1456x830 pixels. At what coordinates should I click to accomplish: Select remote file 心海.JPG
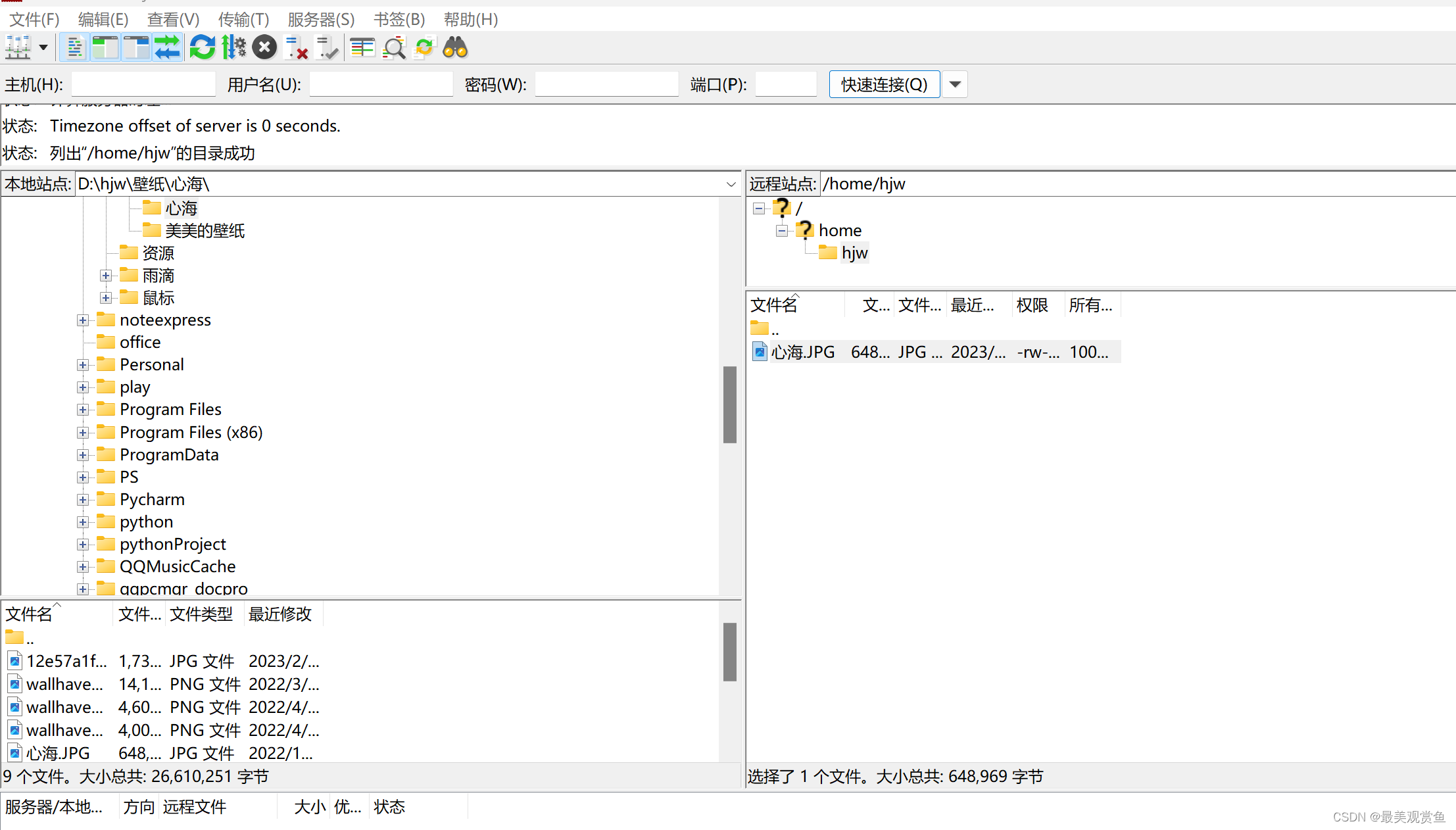tap(936, 352)
